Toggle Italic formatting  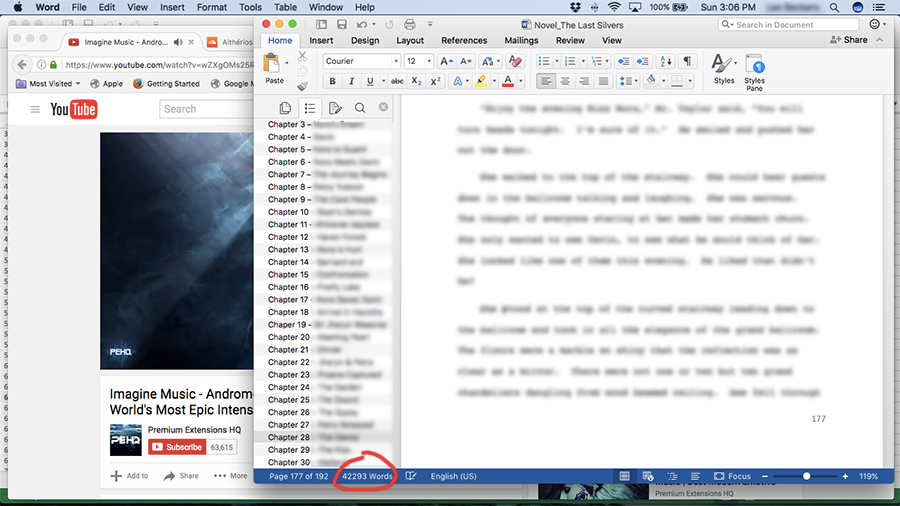(x=351, y=81)
